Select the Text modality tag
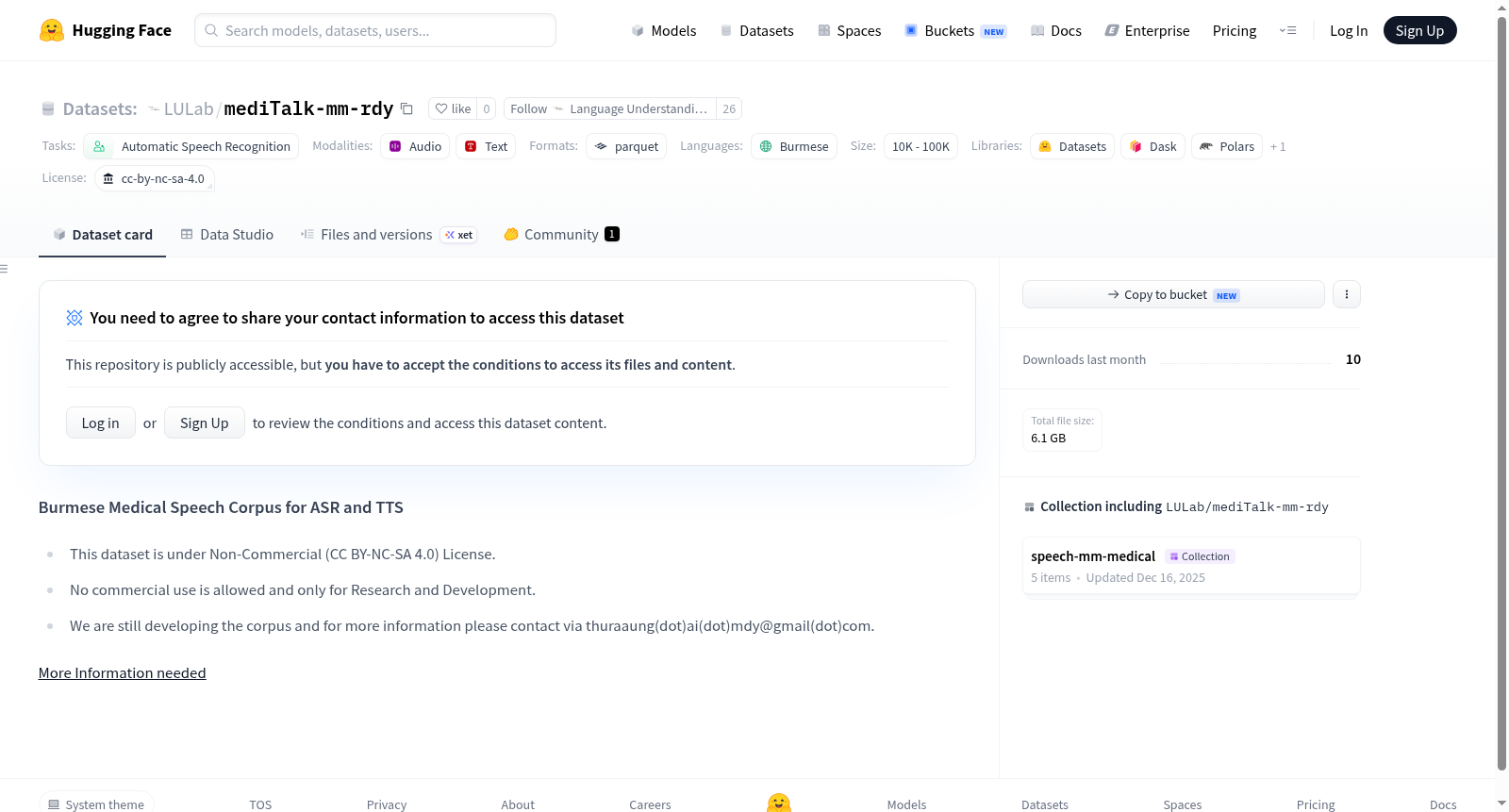 486,146
